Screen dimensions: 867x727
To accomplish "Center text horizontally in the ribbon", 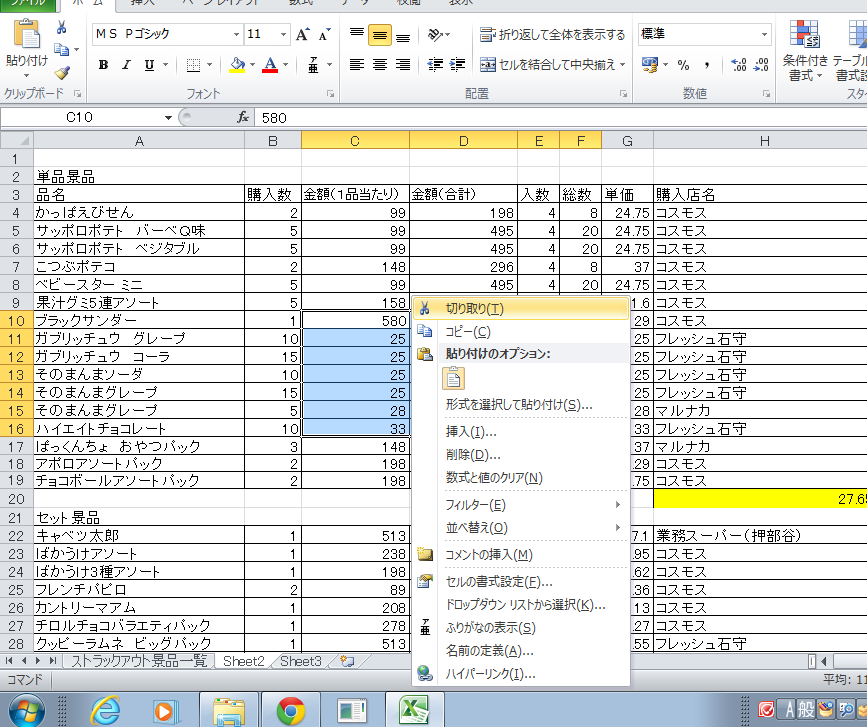I will 380,65.
